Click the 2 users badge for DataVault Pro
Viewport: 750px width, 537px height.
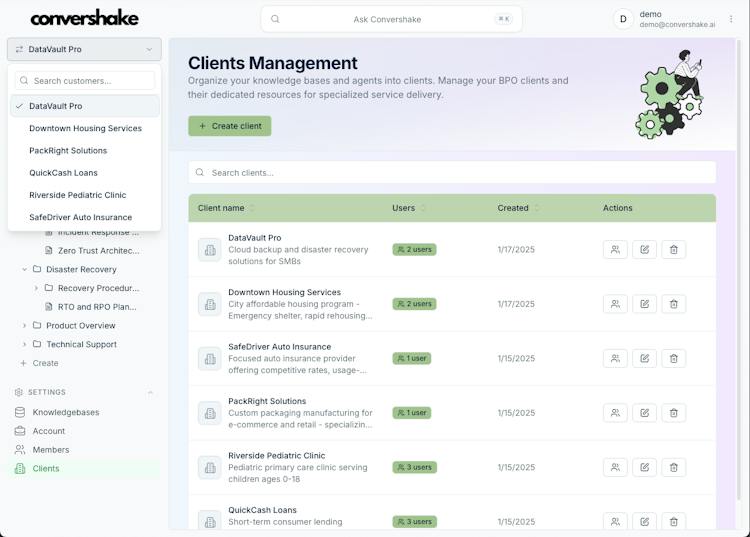pos(414,250)
